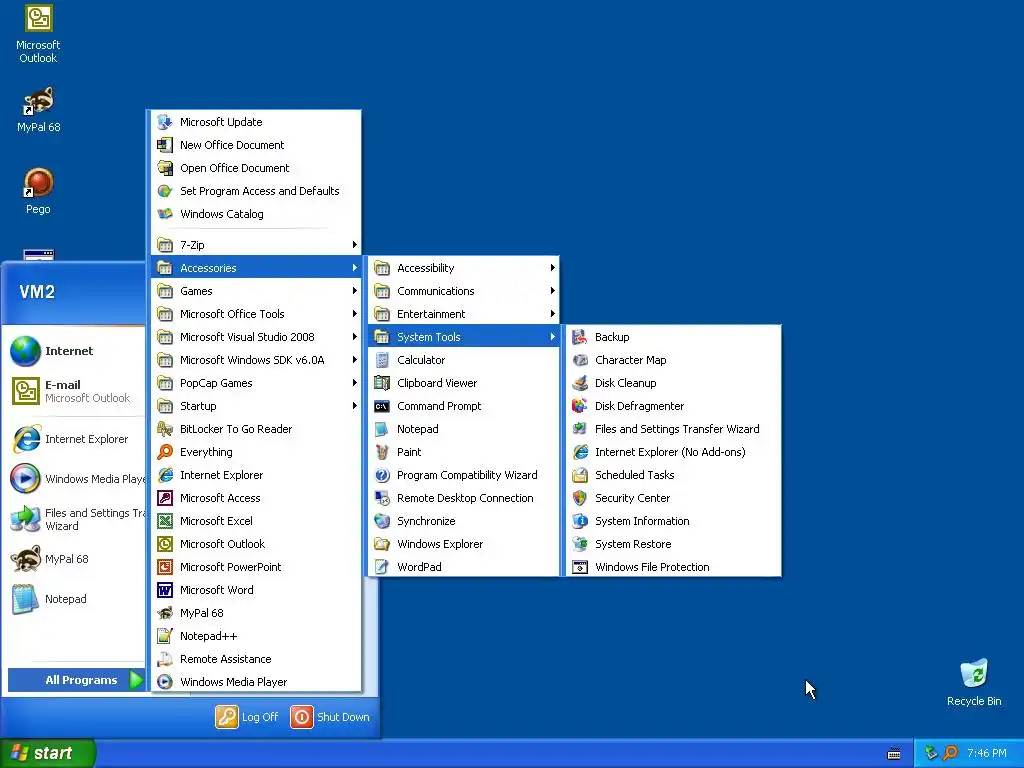Select MyPal 68 desktop shortcut
The height and width of the screenshot is (768, 1024).
(38, 109)
